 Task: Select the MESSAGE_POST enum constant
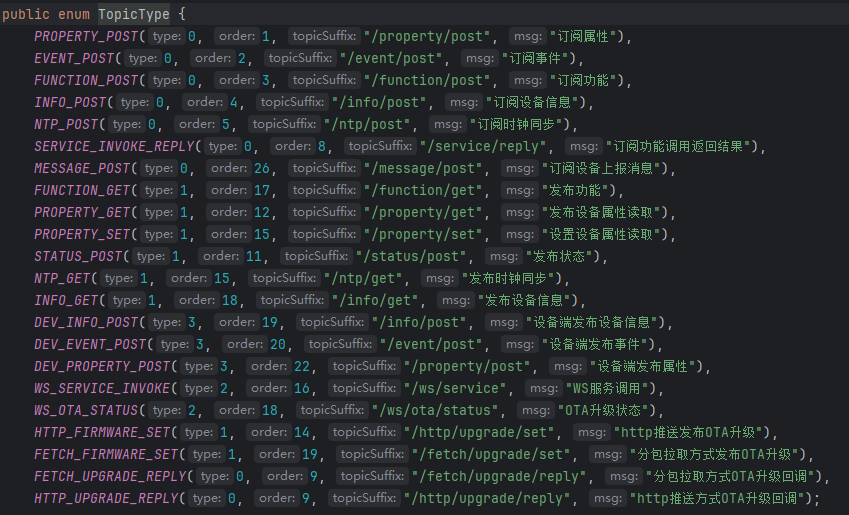coord(82,168)
